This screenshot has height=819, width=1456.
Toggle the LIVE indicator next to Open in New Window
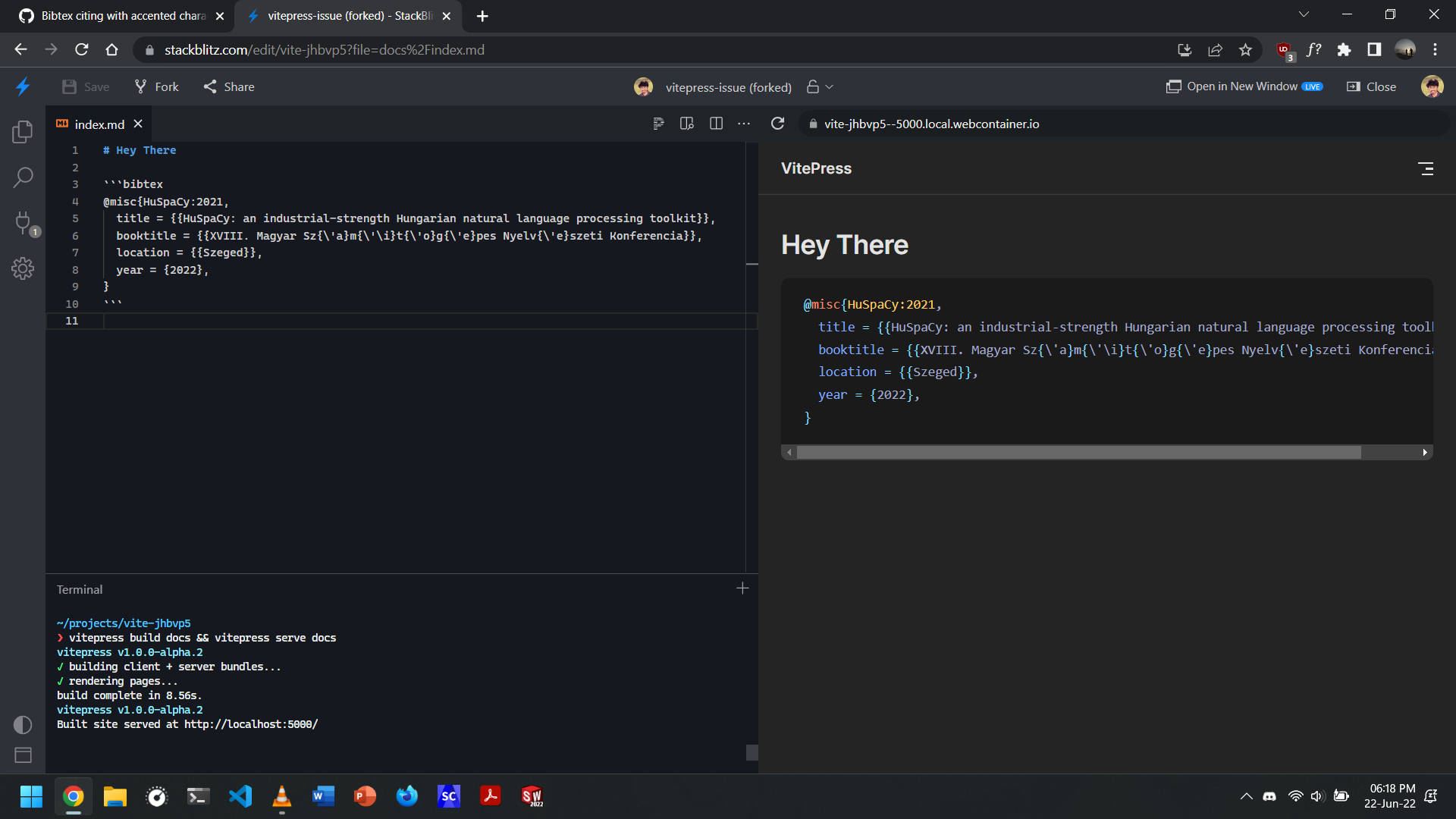(x=1313, y=86)
